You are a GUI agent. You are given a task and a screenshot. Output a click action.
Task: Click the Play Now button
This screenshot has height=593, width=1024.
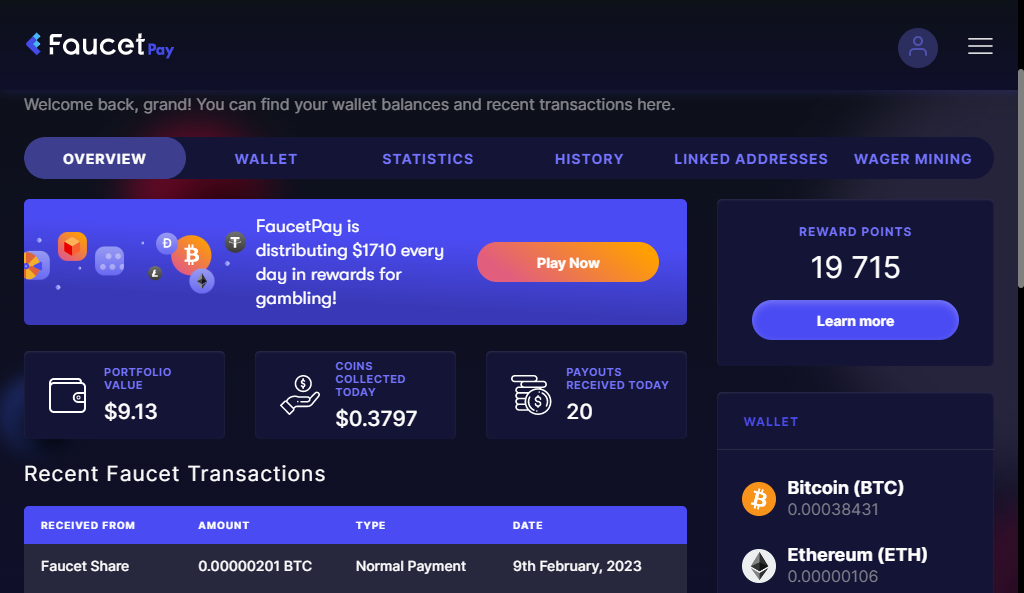tap(568, 263)
